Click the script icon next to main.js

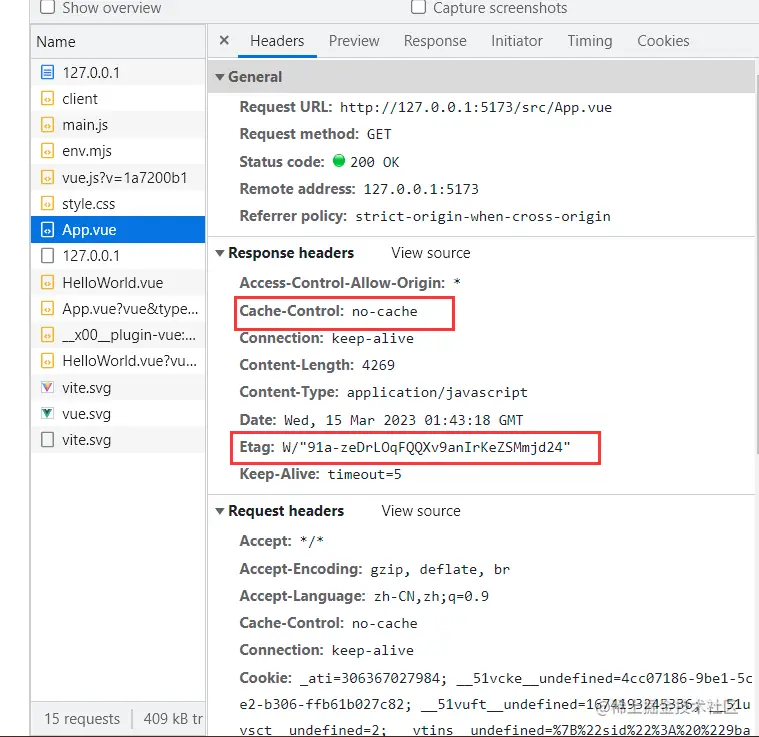tap(47, 125)
